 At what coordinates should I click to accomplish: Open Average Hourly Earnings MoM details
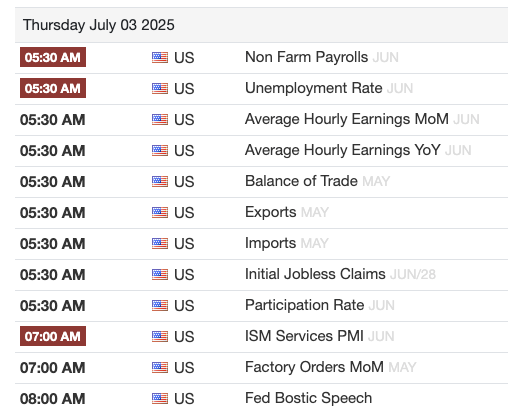(347, 119)
